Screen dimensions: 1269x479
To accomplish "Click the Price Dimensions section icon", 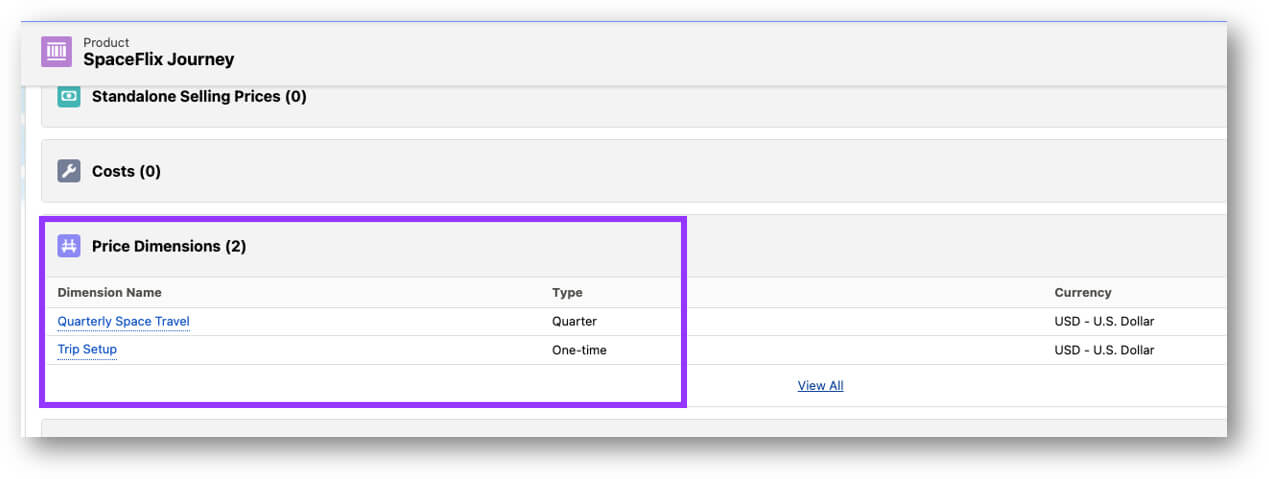I will 68,246.
